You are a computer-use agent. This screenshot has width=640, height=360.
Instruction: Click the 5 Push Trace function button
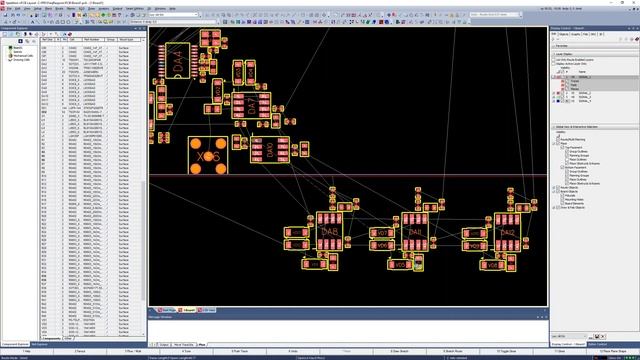pos(240,351)
